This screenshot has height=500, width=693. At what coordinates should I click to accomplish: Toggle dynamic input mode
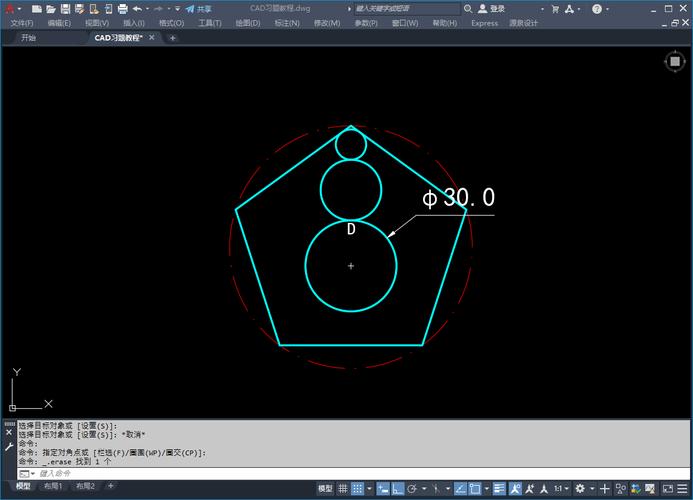[x=383, y=489]
